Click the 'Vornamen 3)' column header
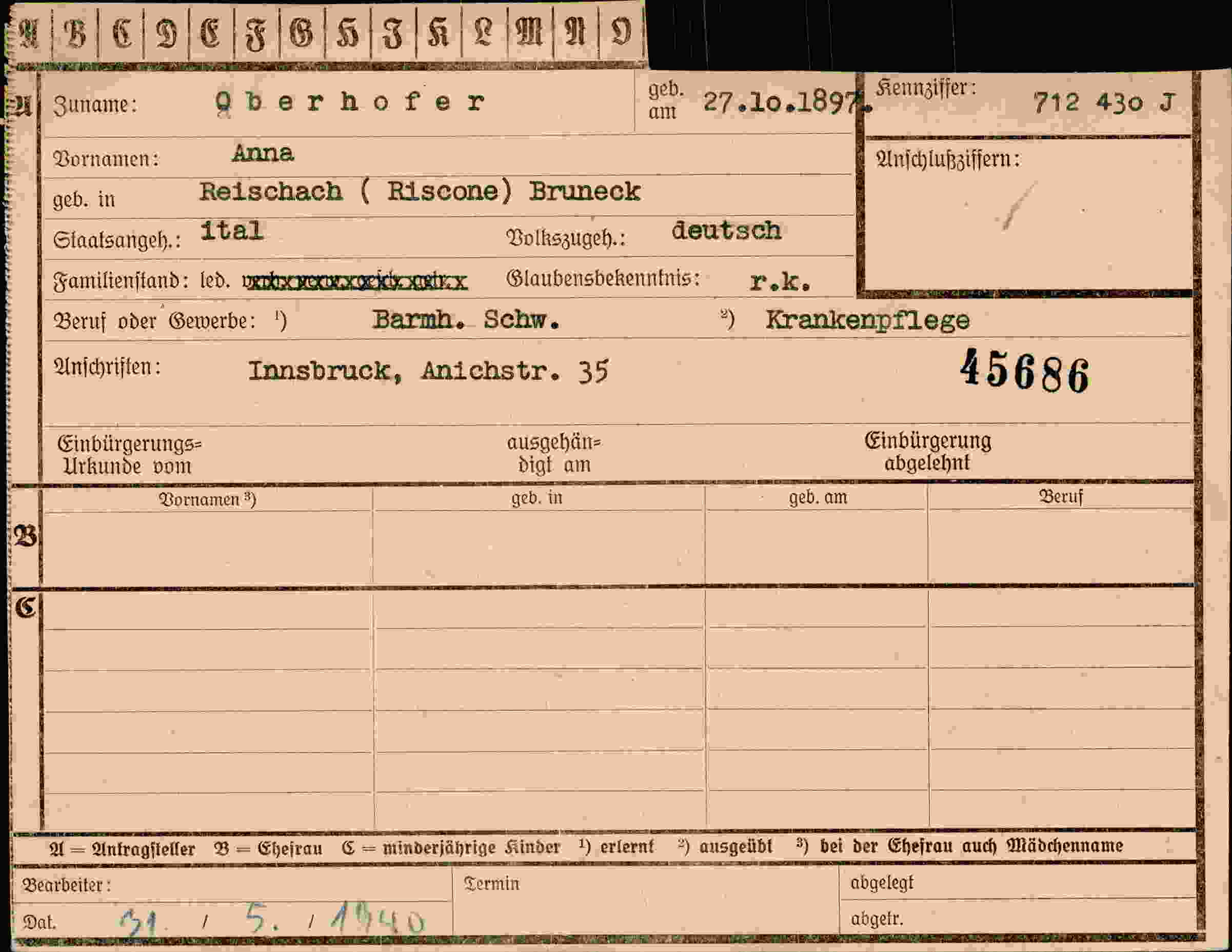 point(208,500)
